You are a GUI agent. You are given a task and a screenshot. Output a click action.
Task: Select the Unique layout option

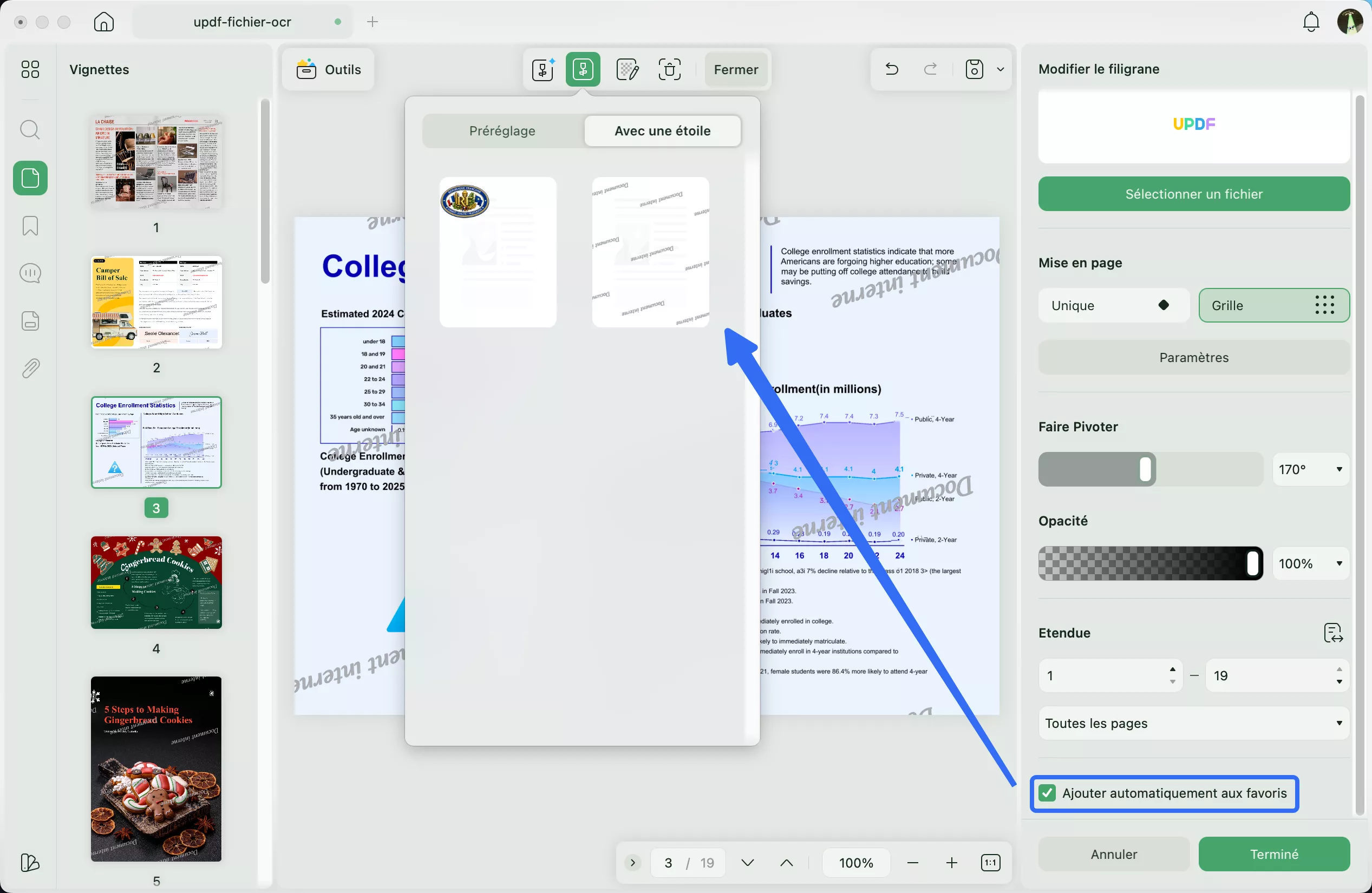tap(1113, 305)
